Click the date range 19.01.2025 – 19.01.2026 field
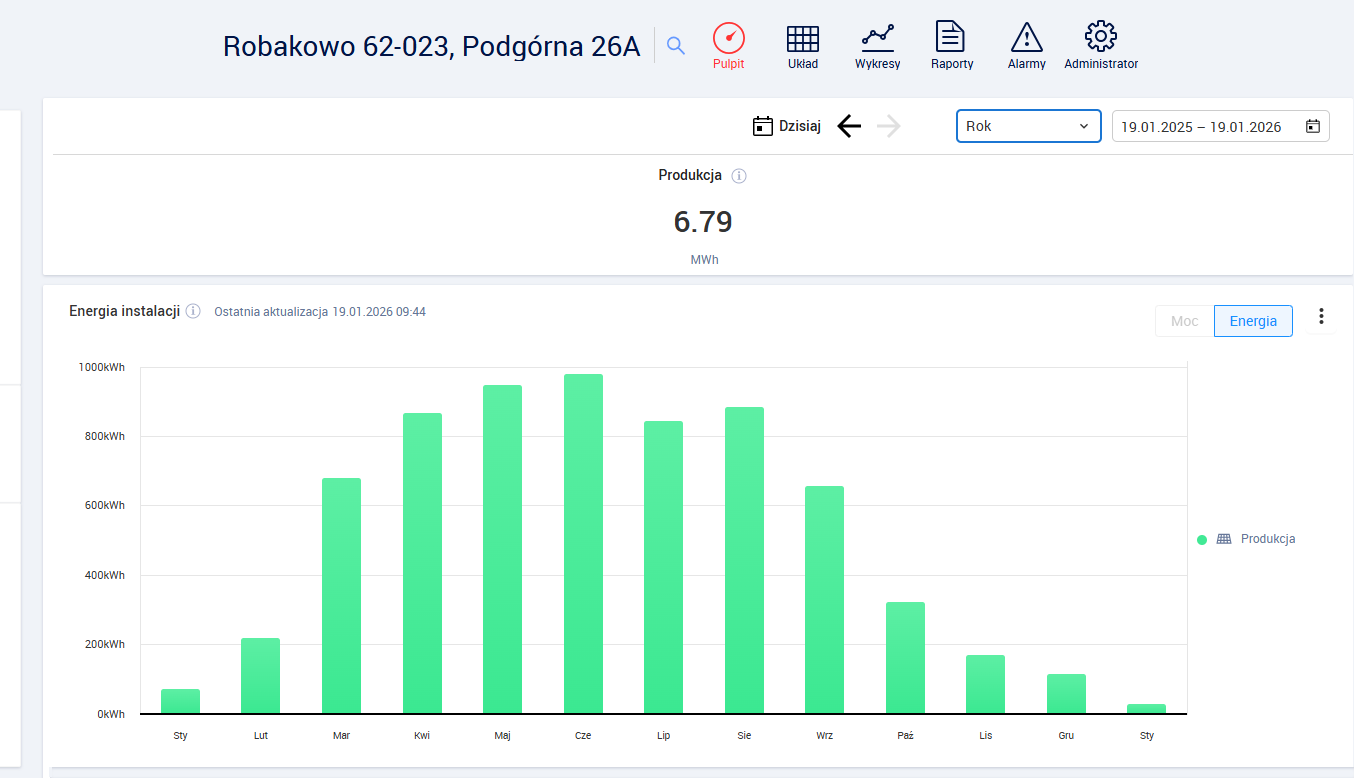Image resolution: width=1354 pixels, height=778 pixels. 1200,127
